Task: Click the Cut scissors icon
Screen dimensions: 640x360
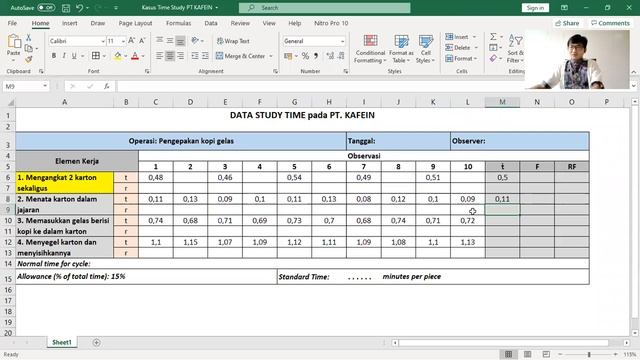Action: (29, 38)
